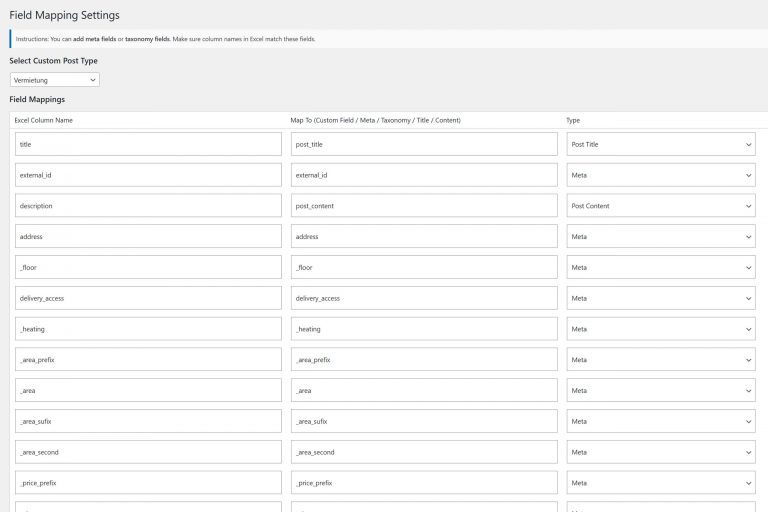Open the Post Content type dropdown

pyautogui.click(x=660, y=206)
